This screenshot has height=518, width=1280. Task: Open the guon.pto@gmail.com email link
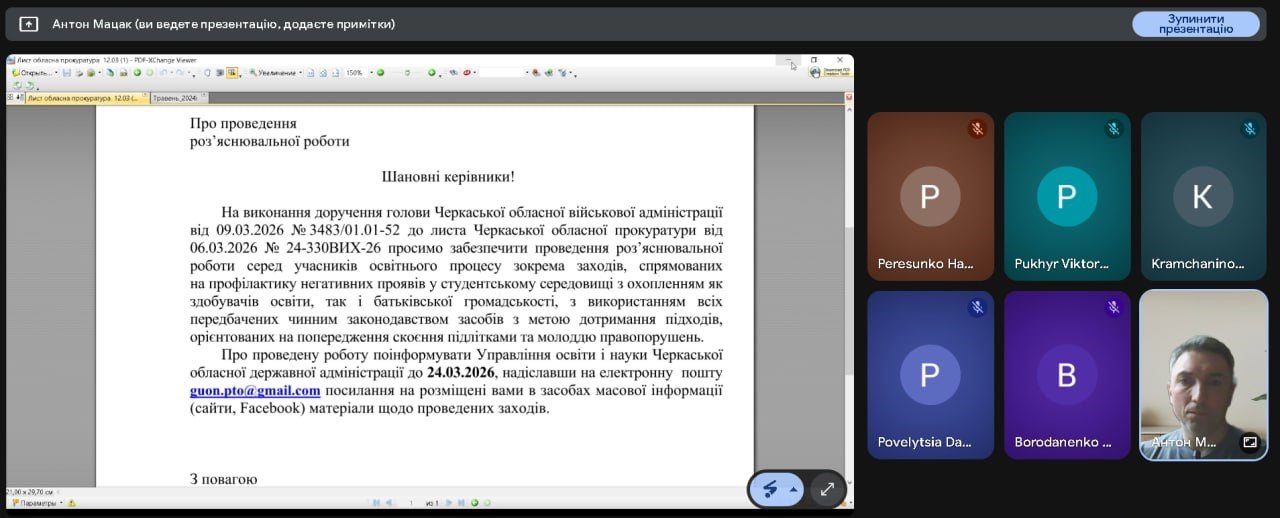(x=255, y=391)
